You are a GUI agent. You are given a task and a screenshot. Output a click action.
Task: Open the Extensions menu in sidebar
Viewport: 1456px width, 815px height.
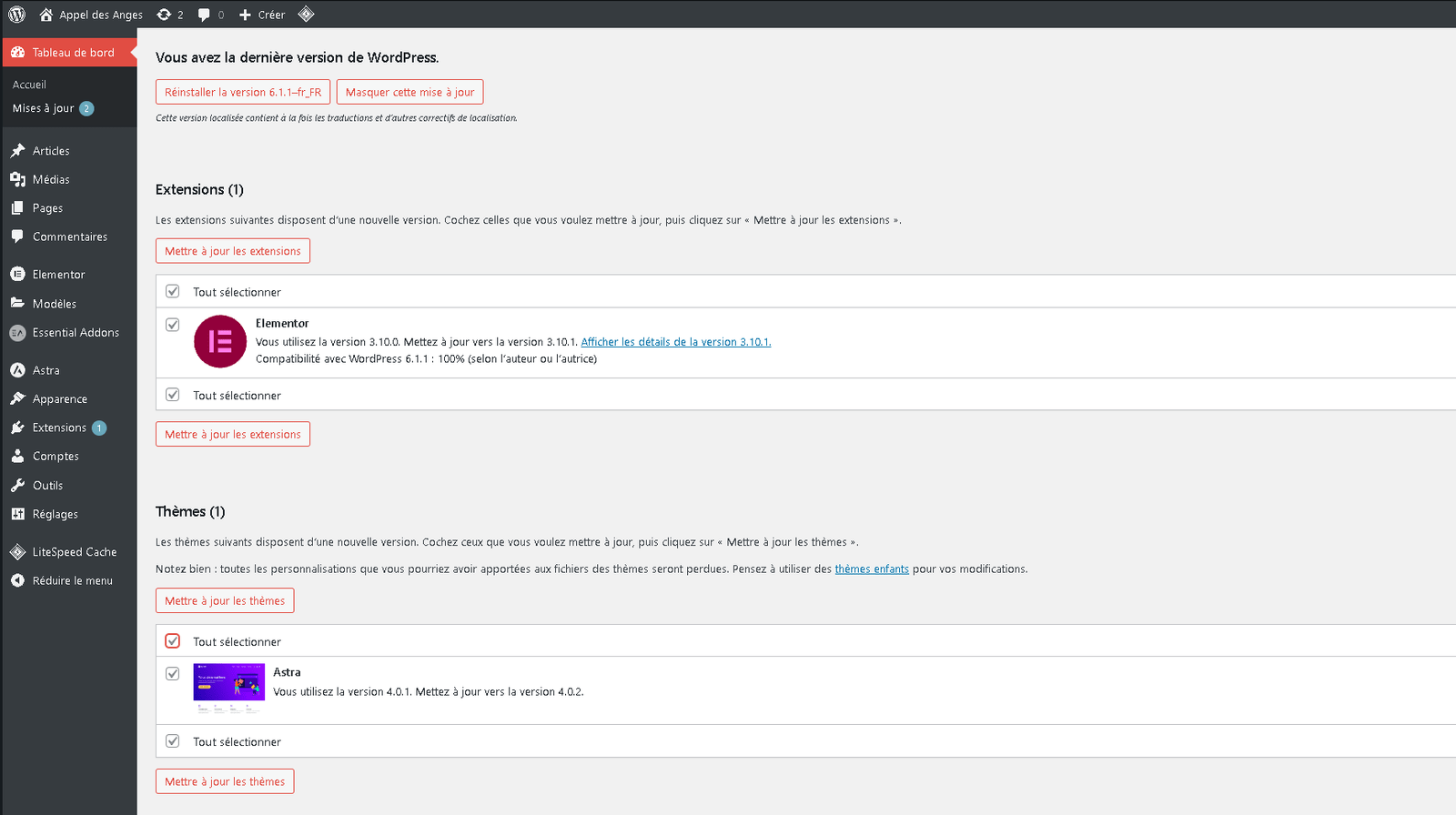[x=59, y=428]
